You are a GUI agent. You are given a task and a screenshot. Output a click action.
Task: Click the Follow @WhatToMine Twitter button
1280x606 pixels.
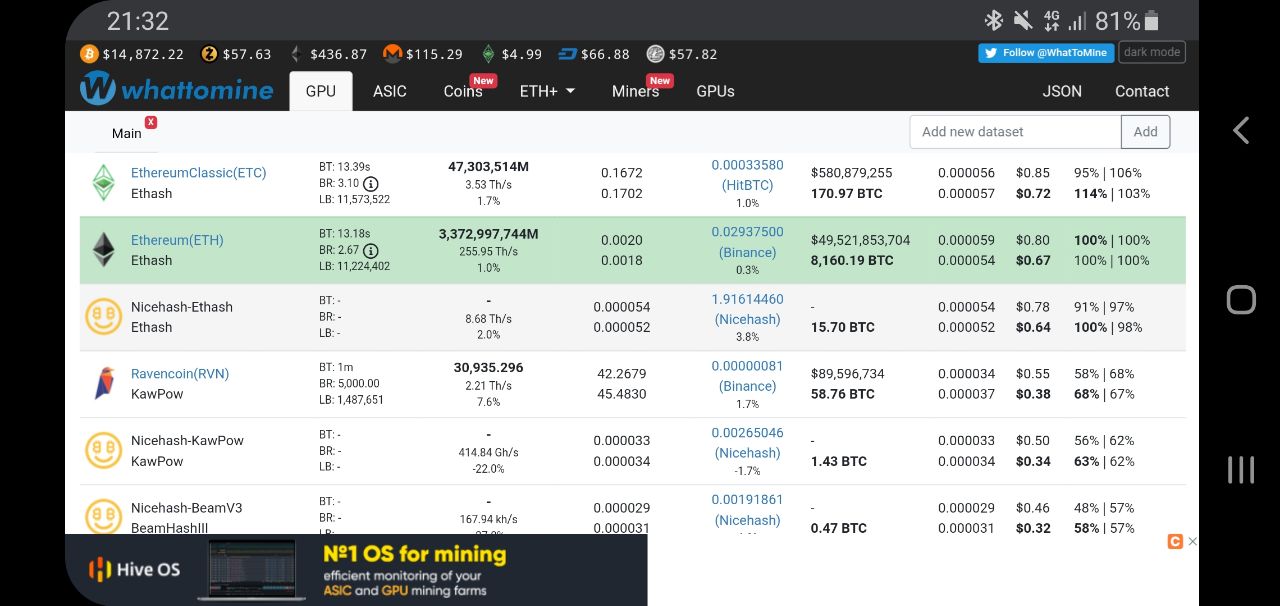click(1046, 53)
